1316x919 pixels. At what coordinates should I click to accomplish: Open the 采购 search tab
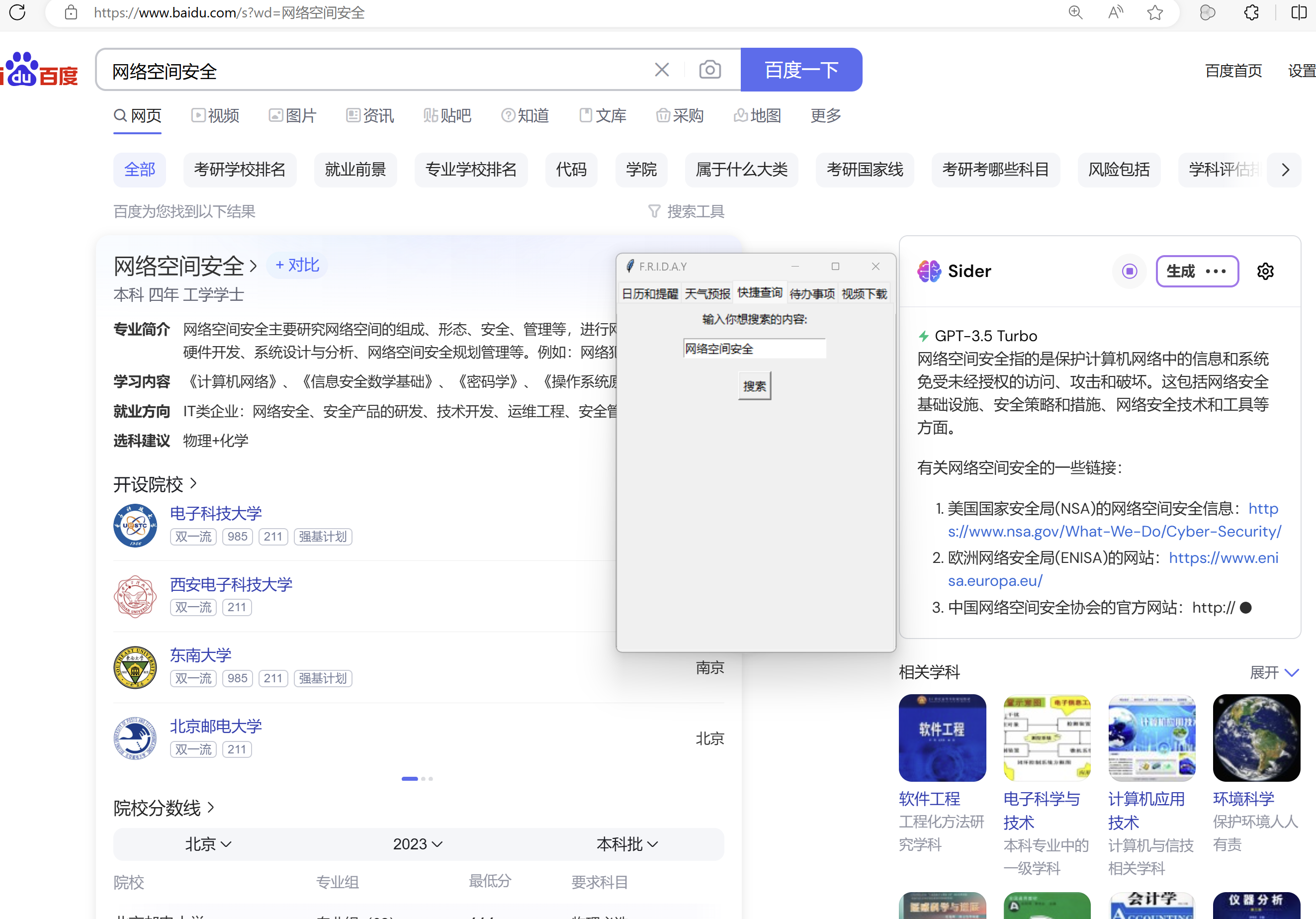680,116
